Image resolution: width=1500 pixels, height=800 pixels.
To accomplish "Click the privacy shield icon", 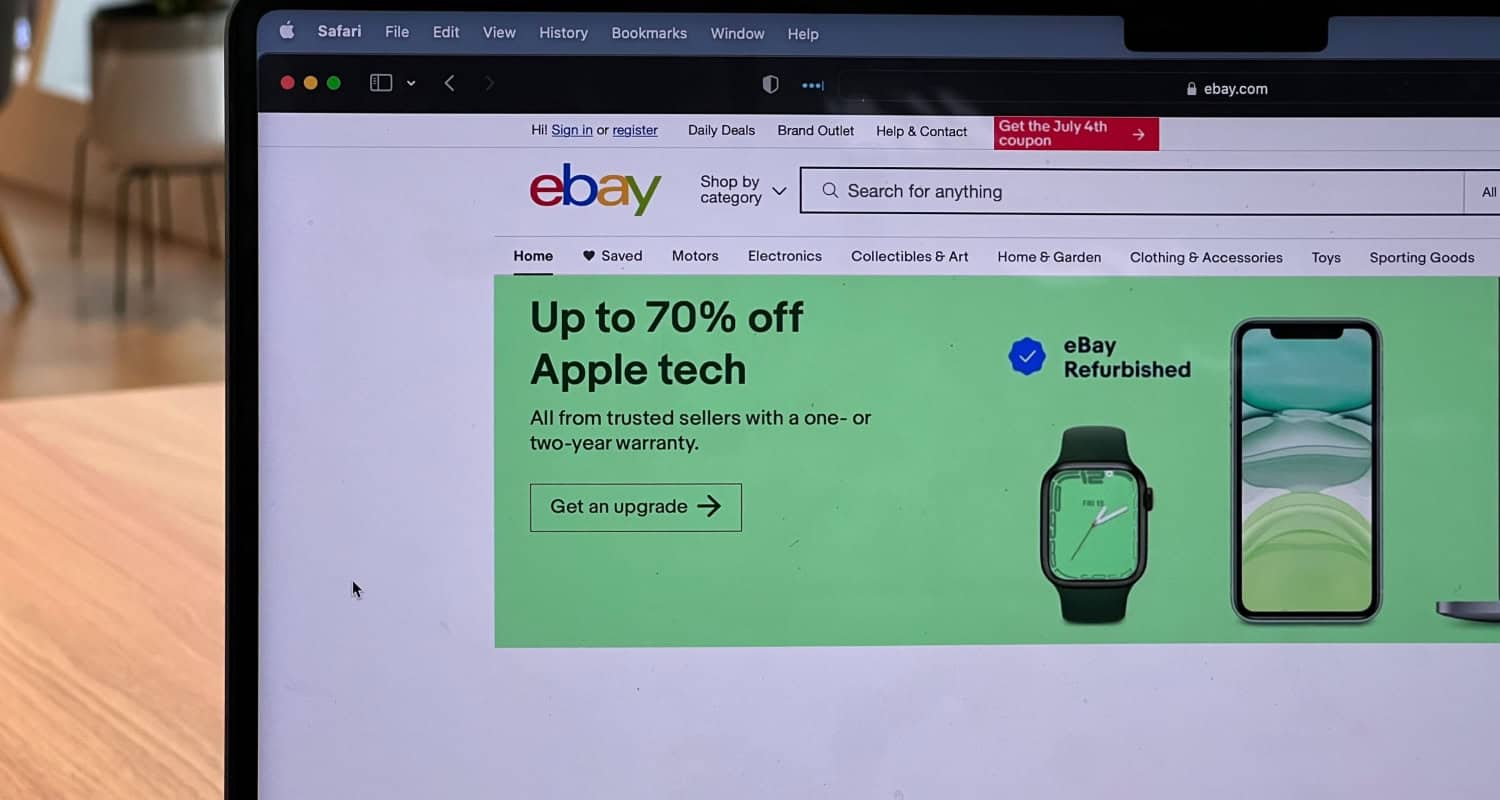I will point(770,85).
